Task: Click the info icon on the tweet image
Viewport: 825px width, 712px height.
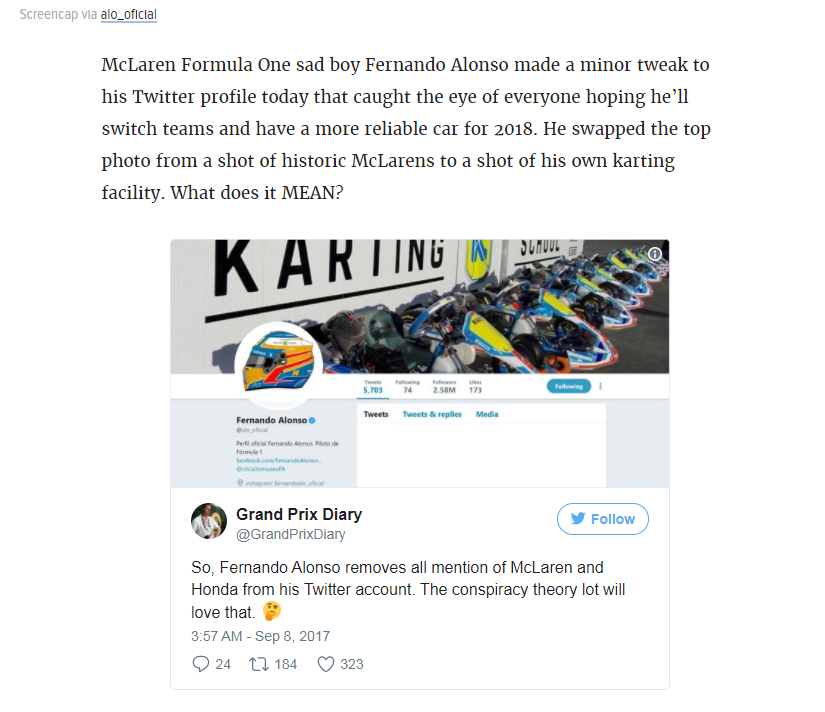Action: pyautogui.click(x=654, y=254)
